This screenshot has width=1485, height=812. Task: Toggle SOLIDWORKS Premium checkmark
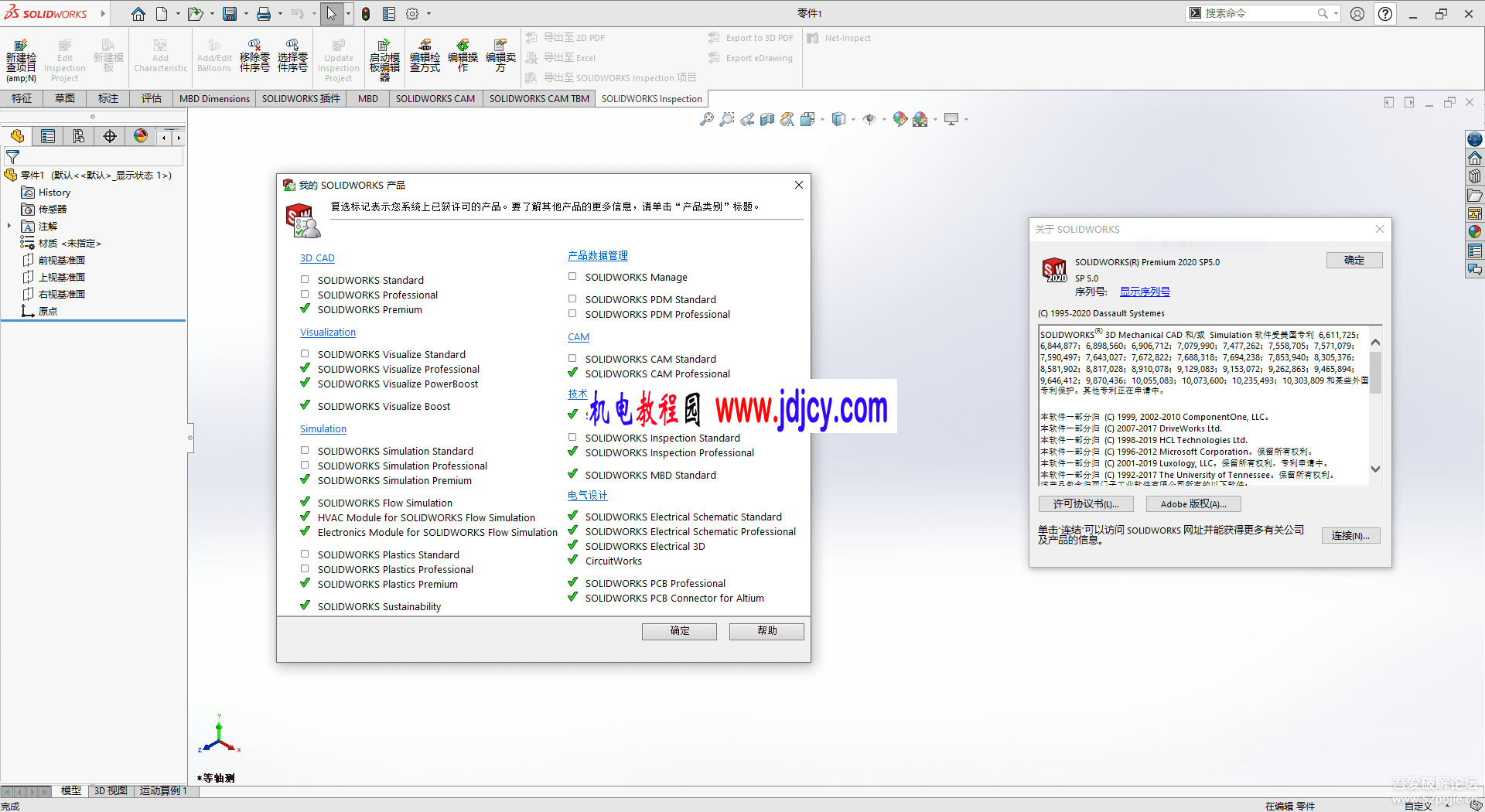tap(305, 309)
